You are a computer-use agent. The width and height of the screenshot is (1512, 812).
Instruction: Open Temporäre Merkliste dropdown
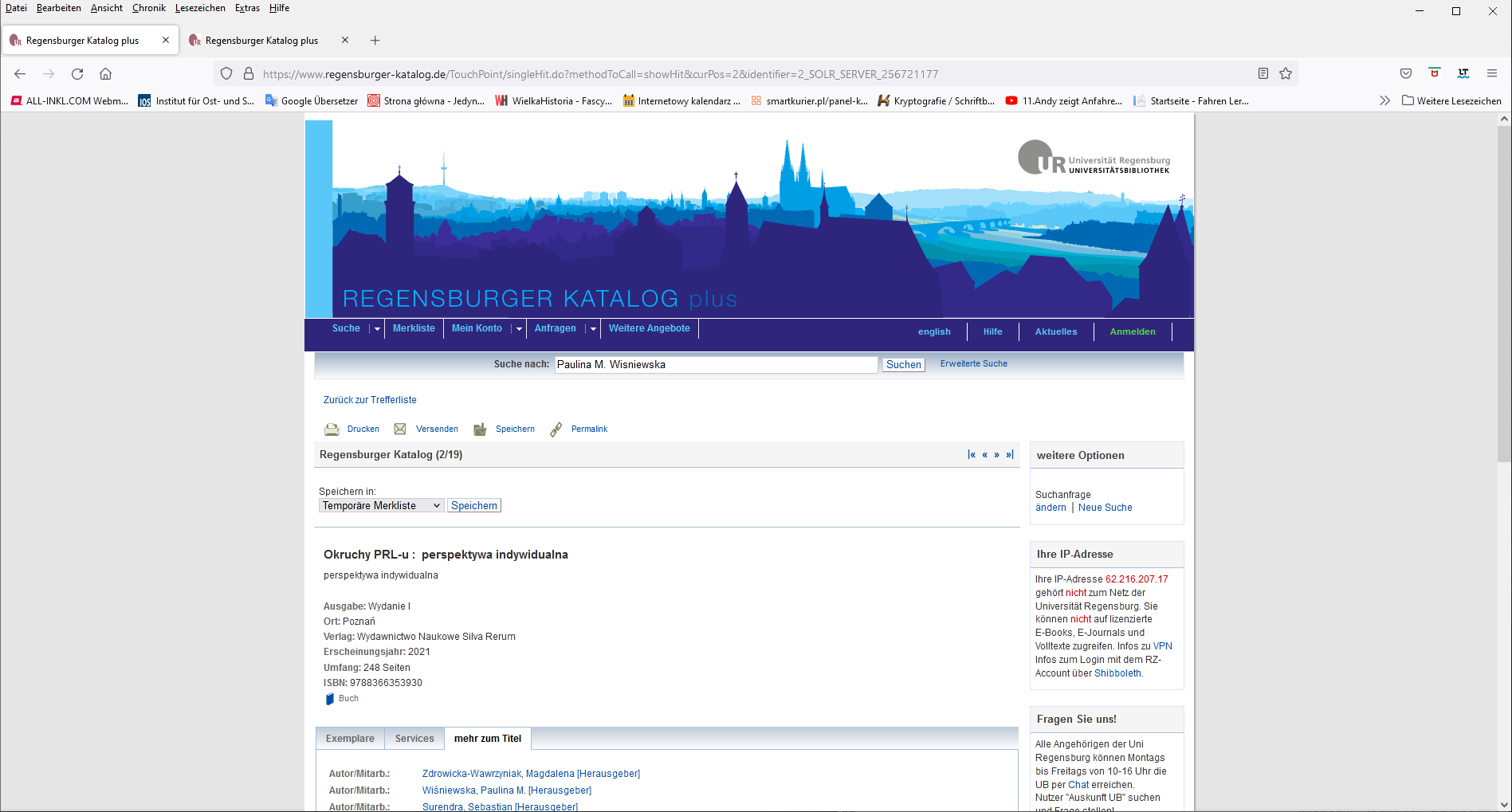[x=381, y=506]
